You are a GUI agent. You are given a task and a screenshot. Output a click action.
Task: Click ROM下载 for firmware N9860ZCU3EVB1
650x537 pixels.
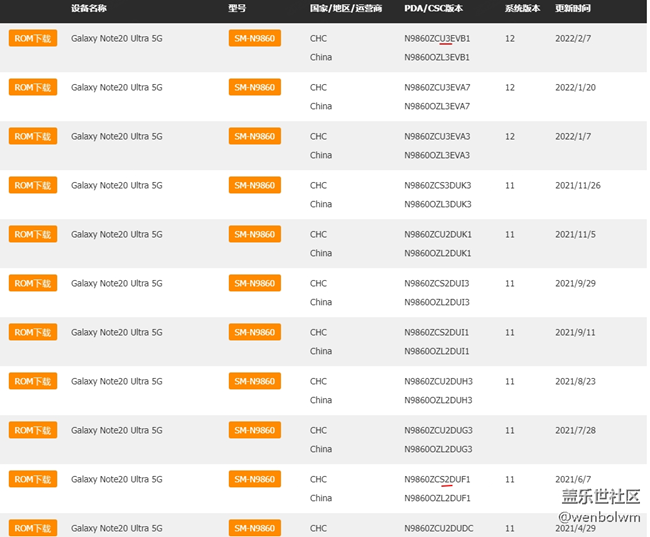33,38
